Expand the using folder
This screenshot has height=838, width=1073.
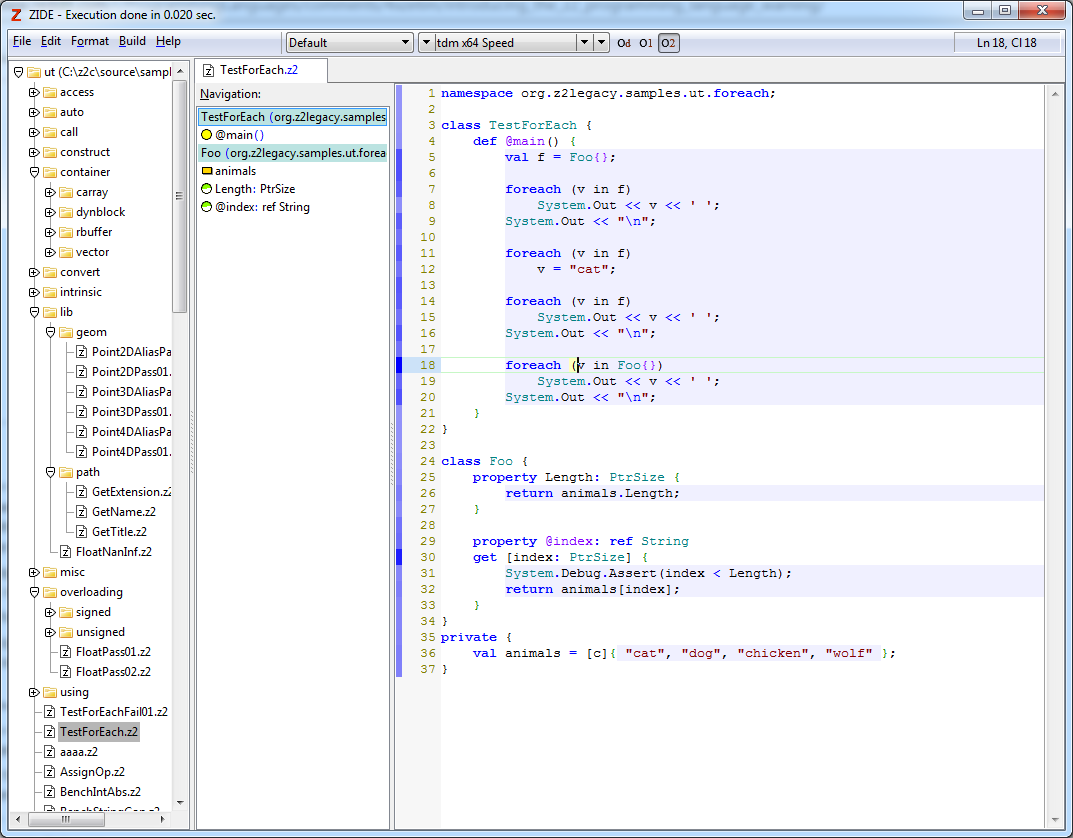point(34,692)
